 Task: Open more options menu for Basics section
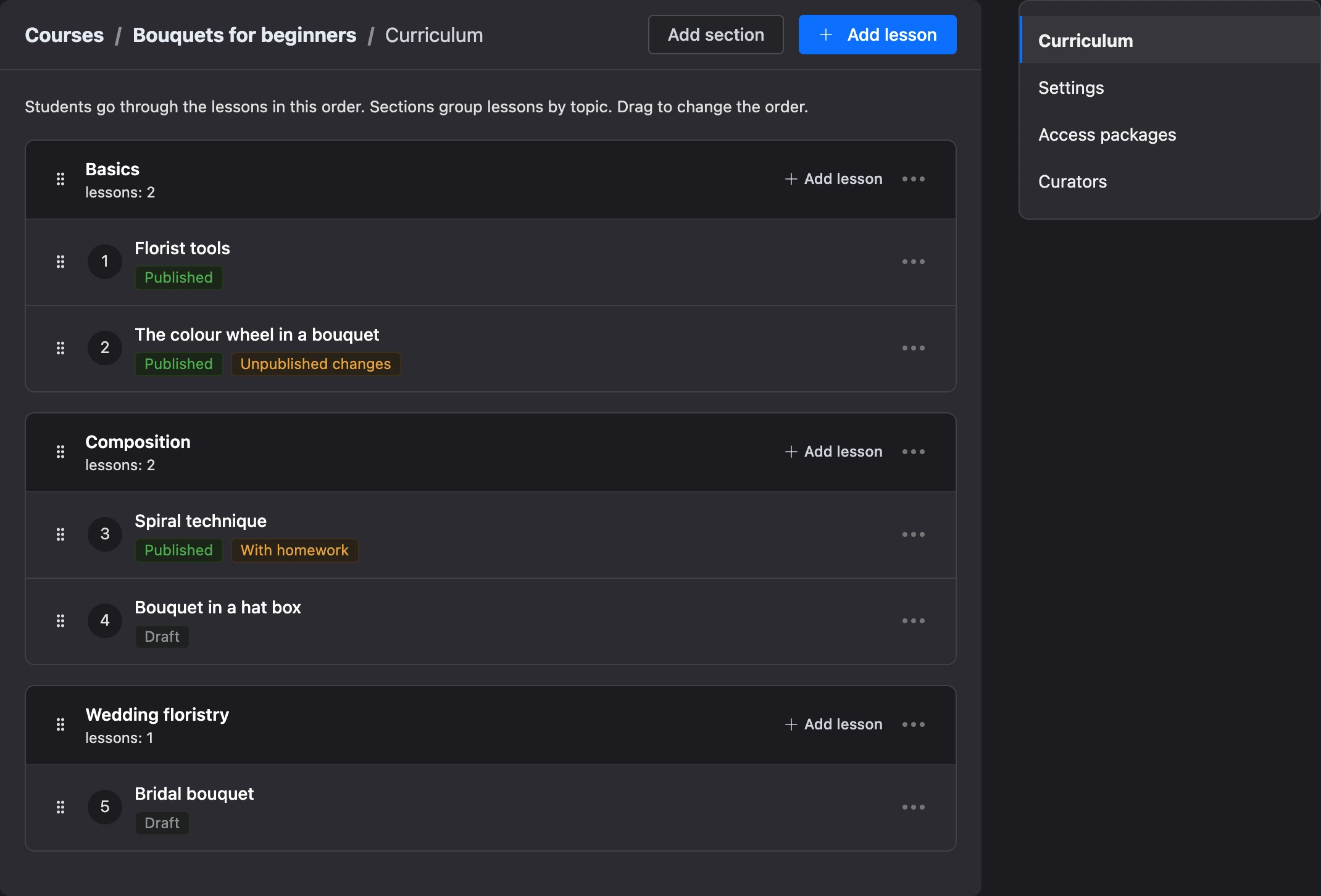(x=914, y=179)
